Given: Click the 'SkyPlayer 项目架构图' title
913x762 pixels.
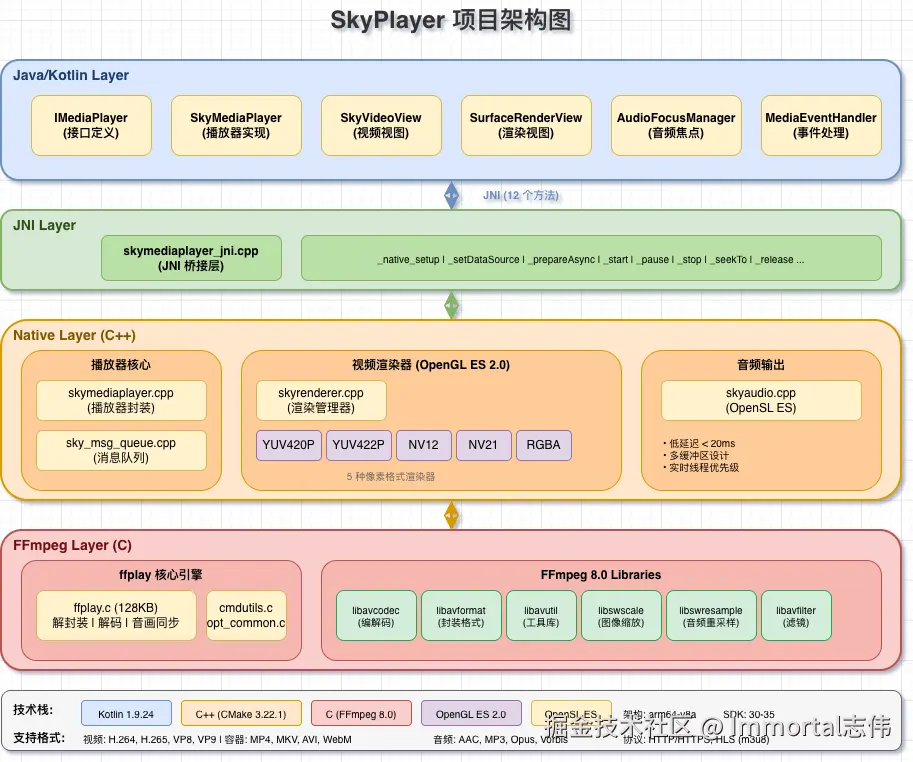Looking at the screenshot, I should [451, 20].
